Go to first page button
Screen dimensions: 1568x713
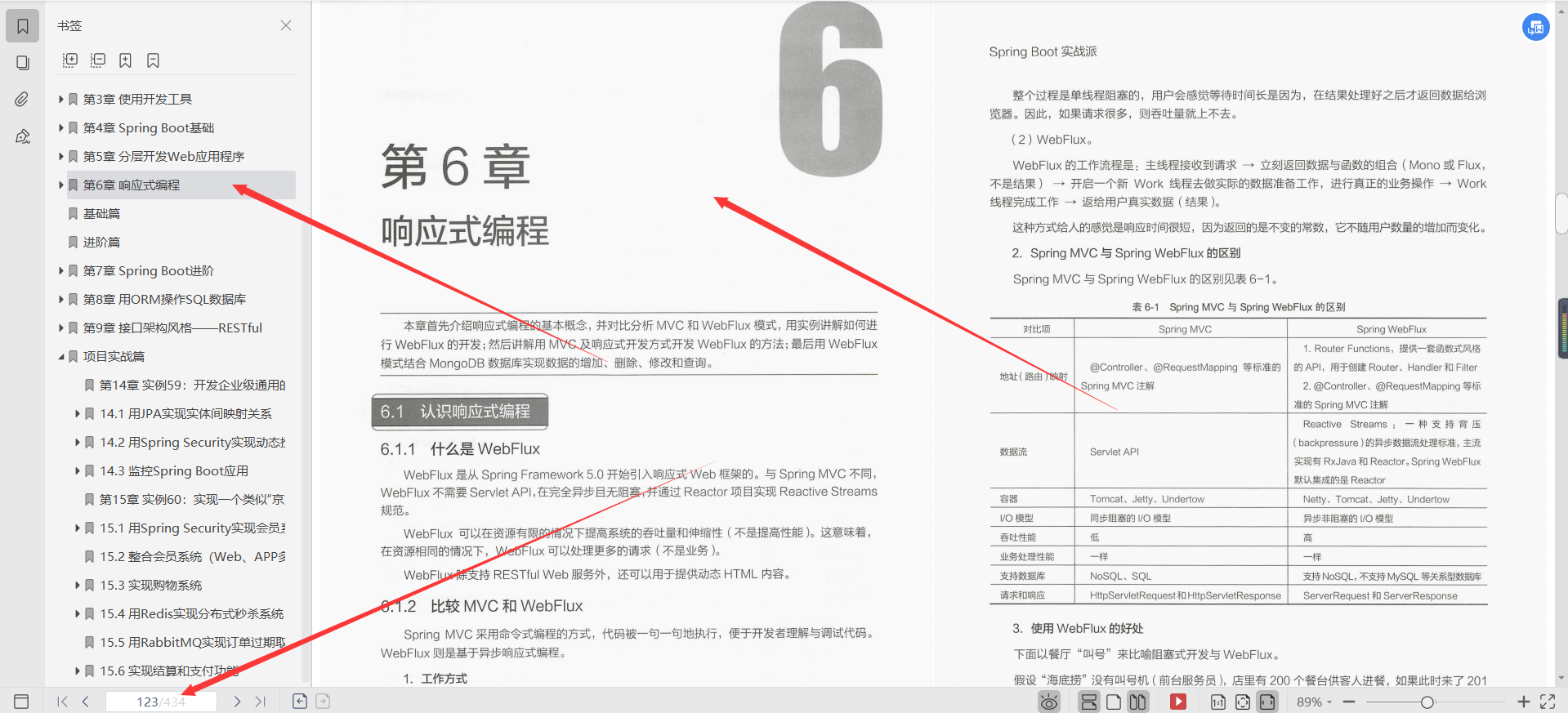pos(62,702)
